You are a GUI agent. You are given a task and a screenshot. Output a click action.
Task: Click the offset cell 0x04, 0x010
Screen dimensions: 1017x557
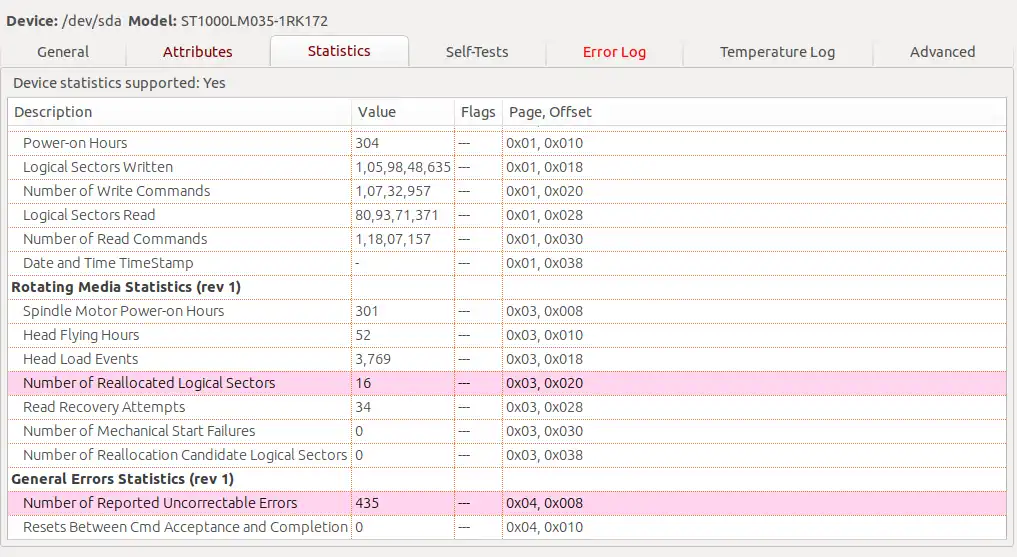[544, 527]
